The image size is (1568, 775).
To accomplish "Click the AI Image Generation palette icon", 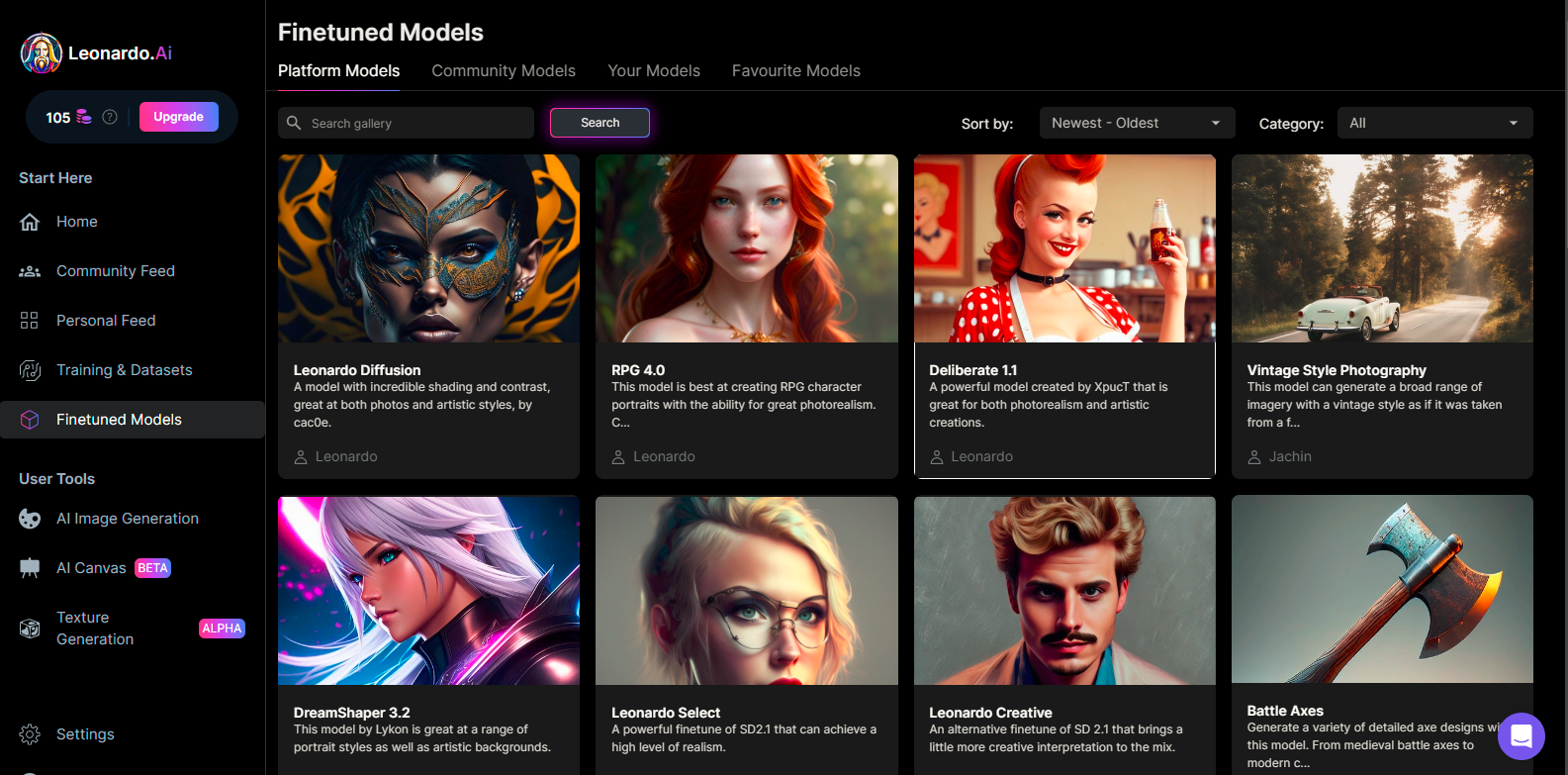I will 30,519.
